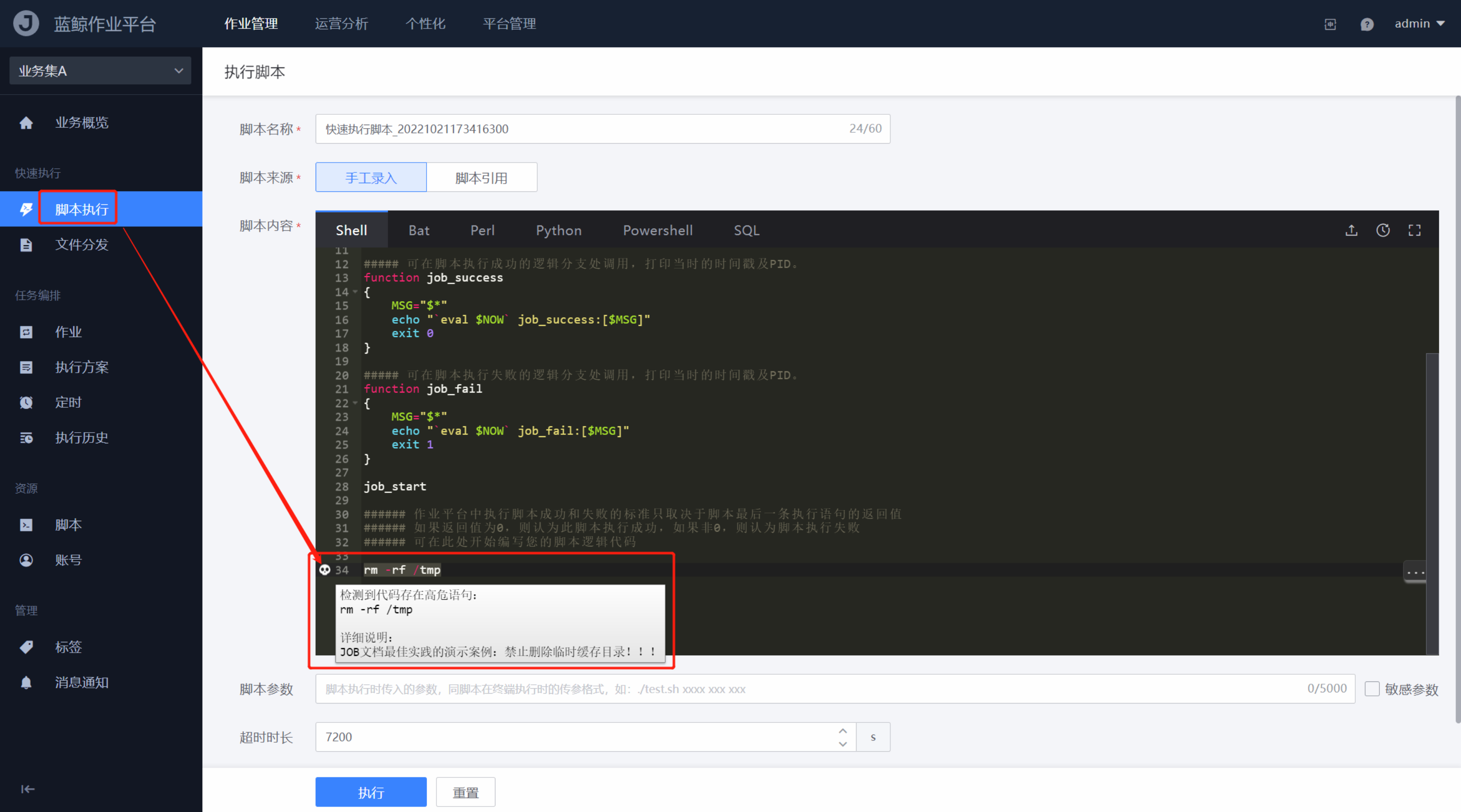Click the skull warning icon on line 34

(325, 569)
